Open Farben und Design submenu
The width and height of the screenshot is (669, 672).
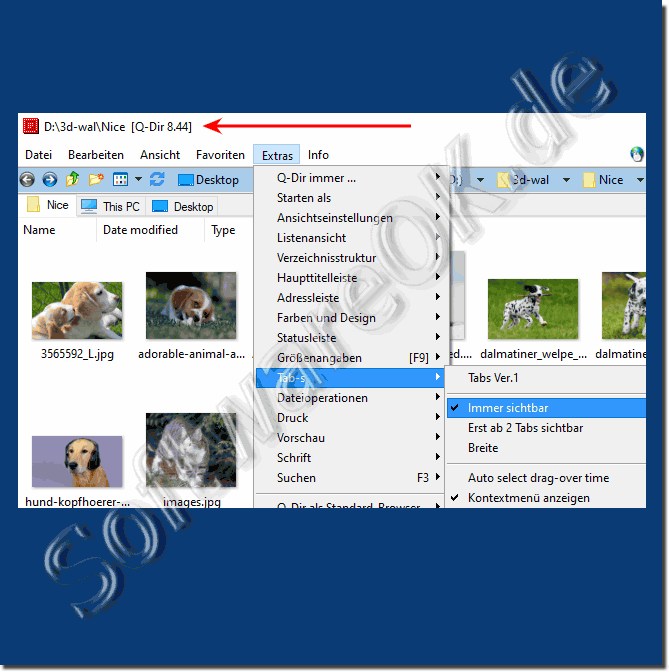tap(351, 318)
